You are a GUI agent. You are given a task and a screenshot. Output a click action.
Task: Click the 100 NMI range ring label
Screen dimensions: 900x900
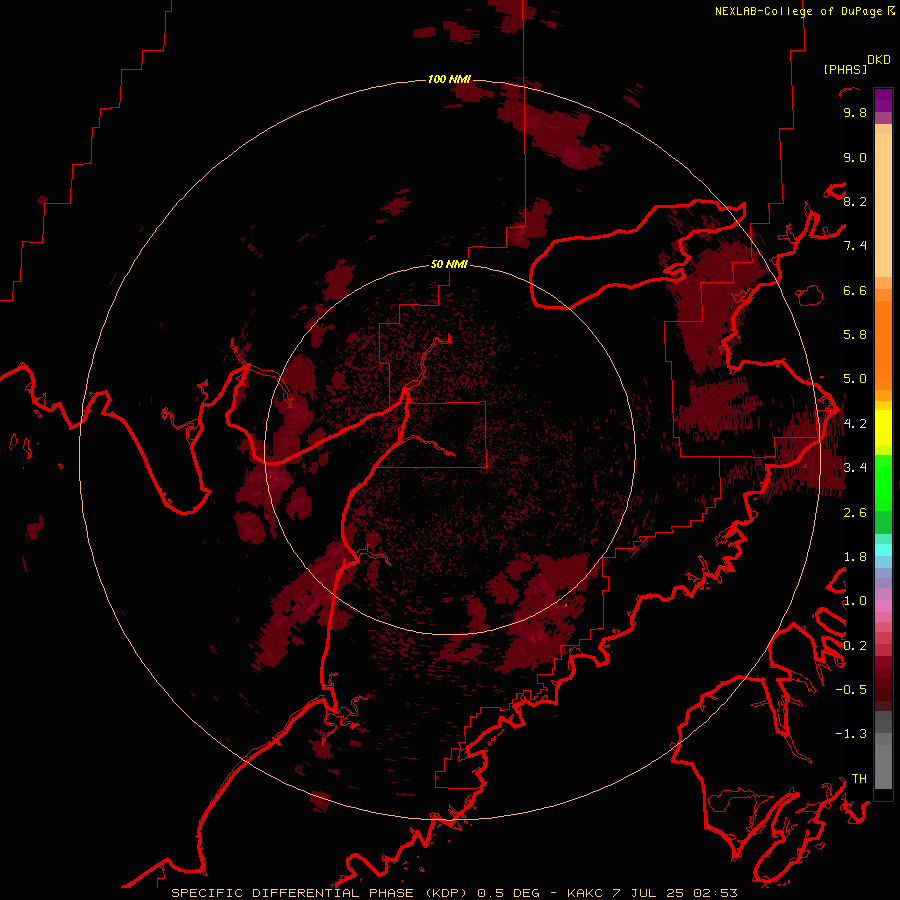tap(449, 79)
